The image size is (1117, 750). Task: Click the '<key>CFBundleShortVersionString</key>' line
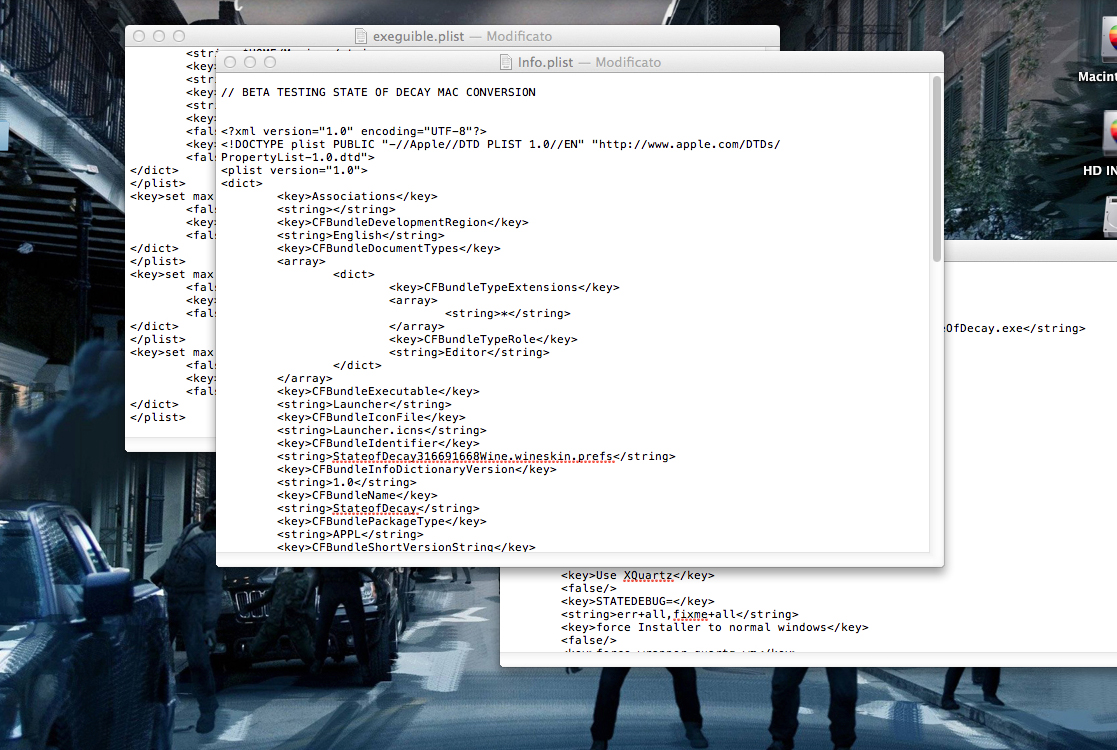(406, 547)
